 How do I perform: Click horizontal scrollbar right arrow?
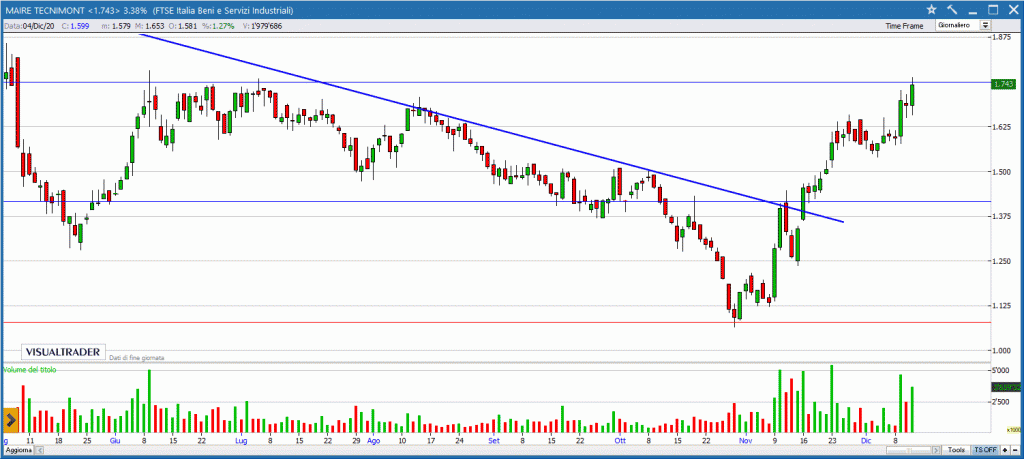click(936, 451)
